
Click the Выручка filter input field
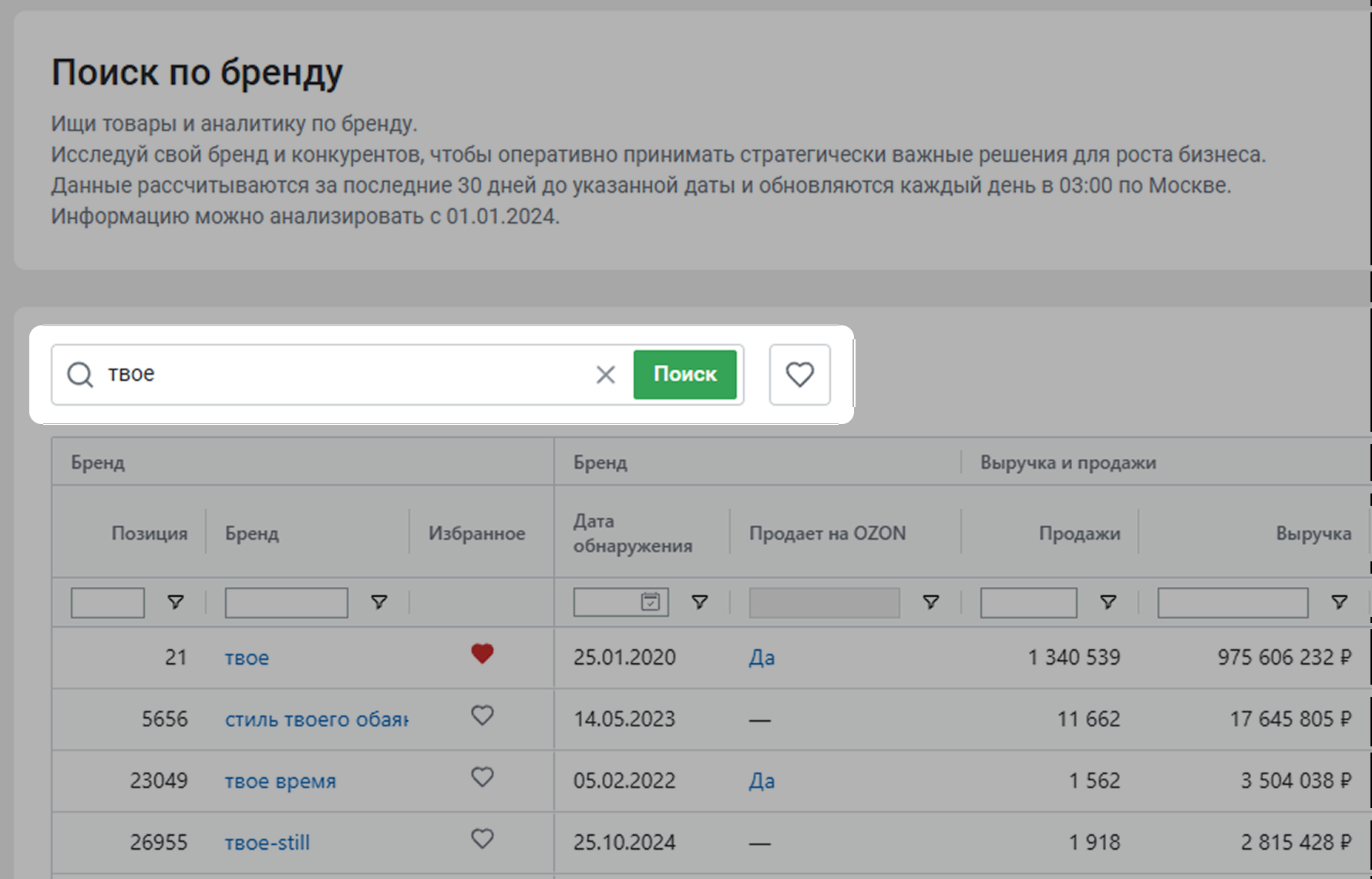tap(1232, 602)
